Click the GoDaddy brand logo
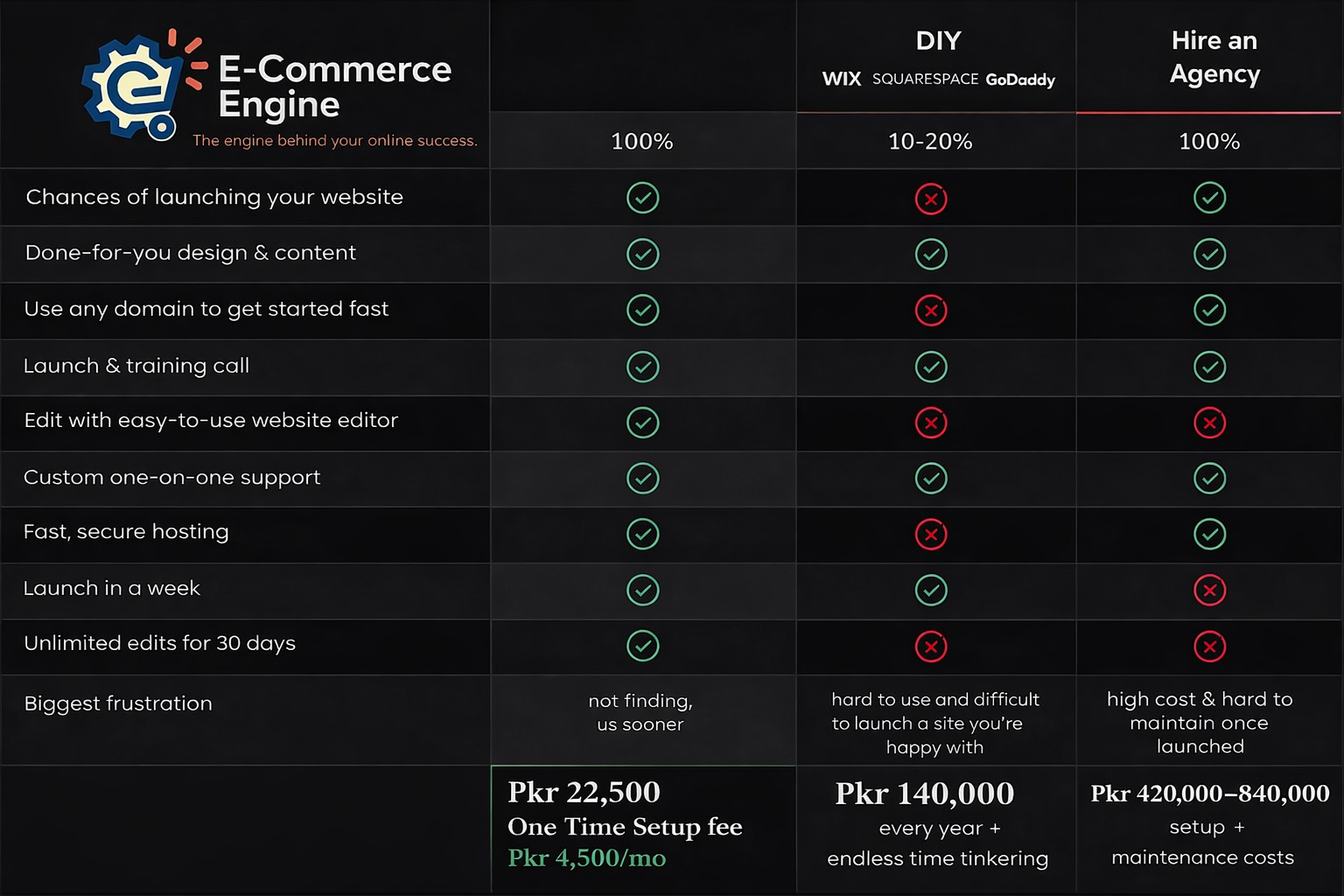This screenshot has width=1344, height=896. (x=1020, y=80)
